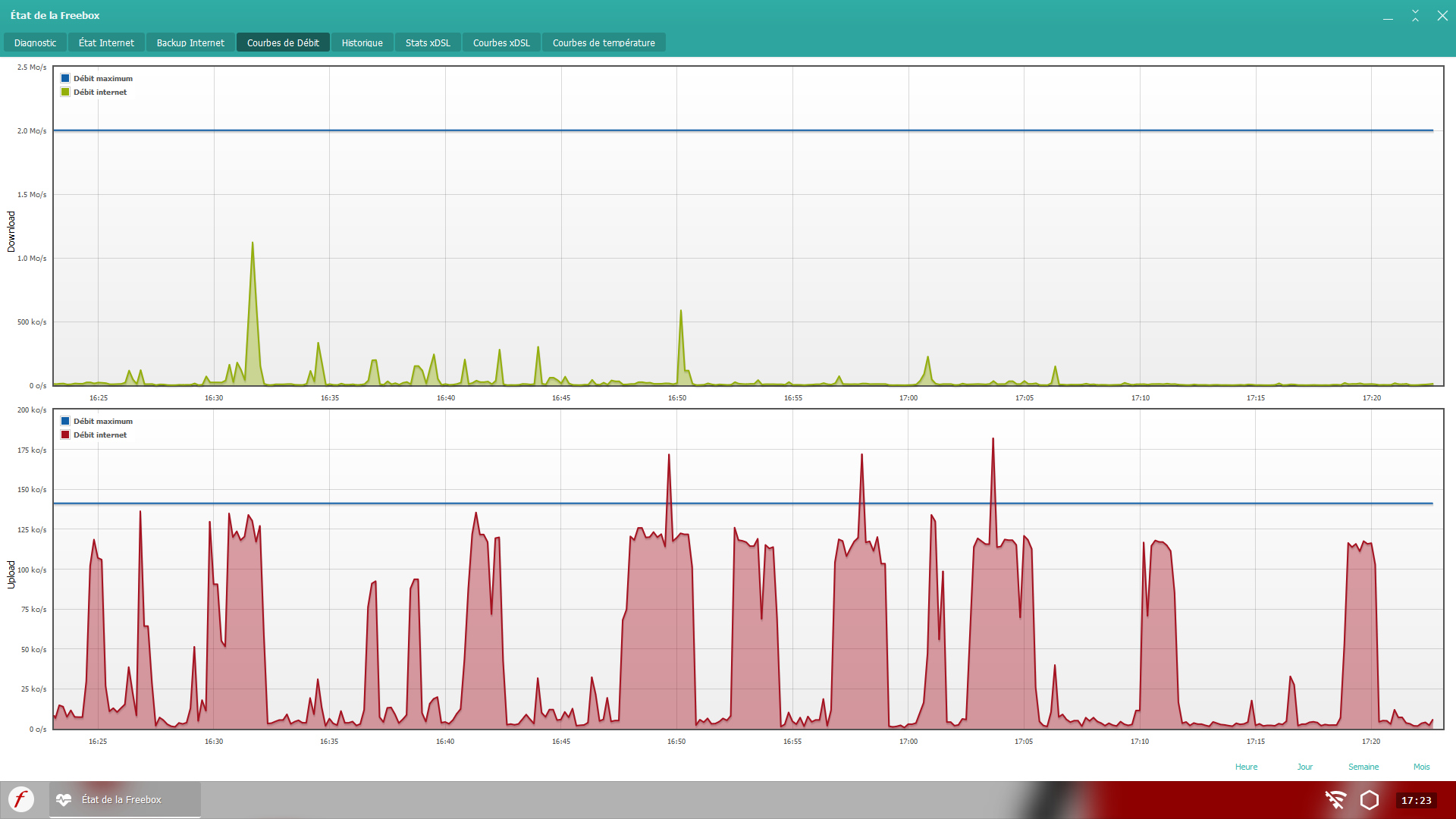Viewport: 1456px width, 819px height.
Task: Show the Semaine time range
Action: 1363,767
